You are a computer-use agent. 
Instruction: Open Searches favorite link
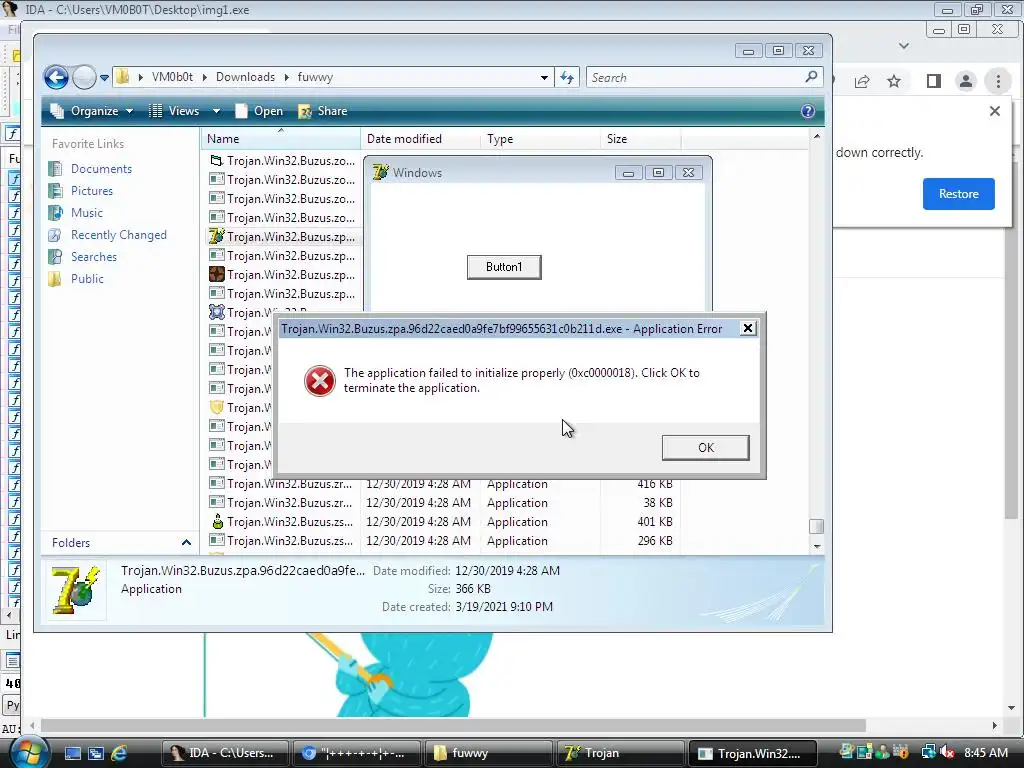coord(93,257)
